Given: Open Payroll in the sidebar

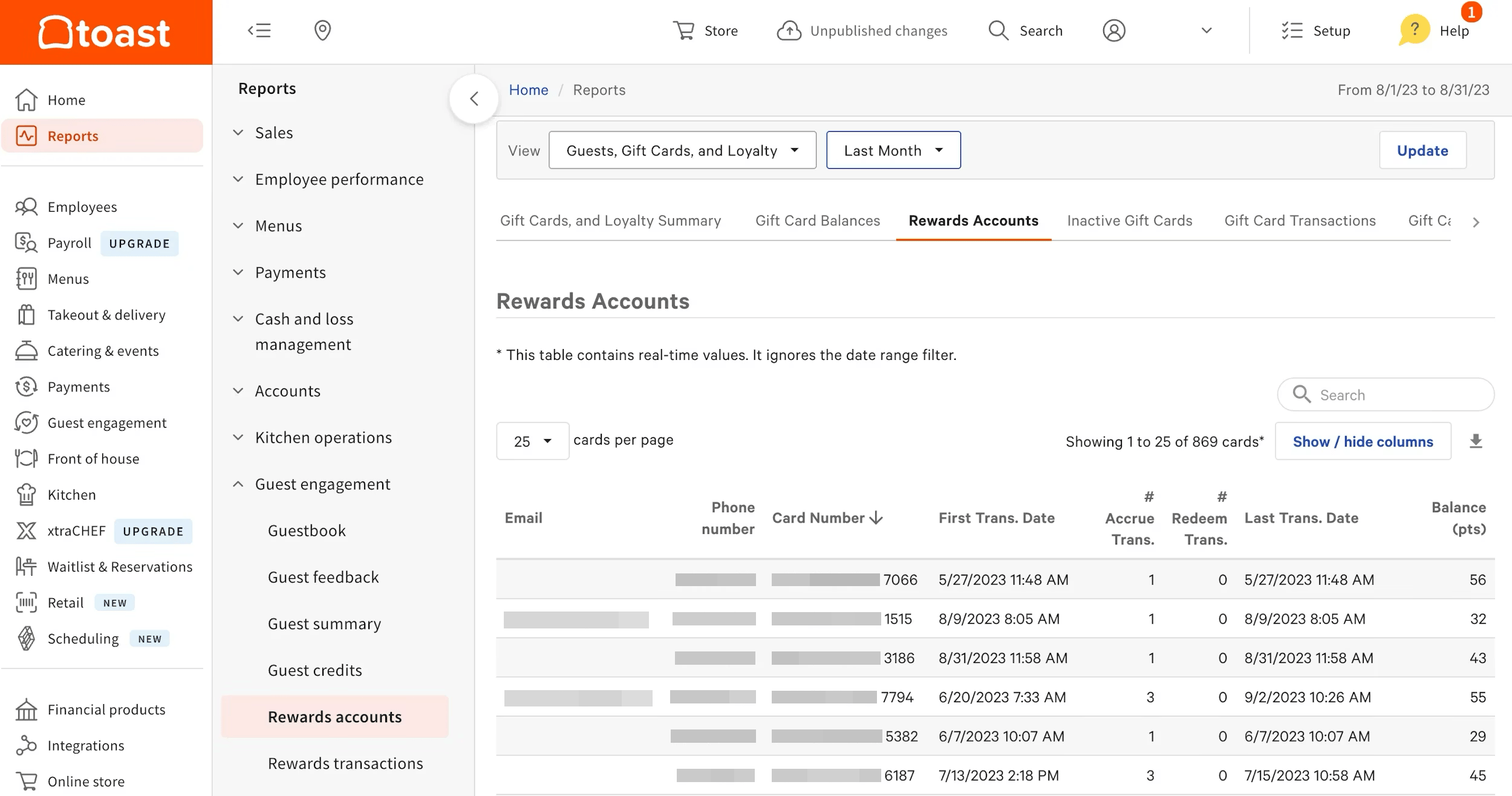Looking at the screenshot, I should 69,243.
